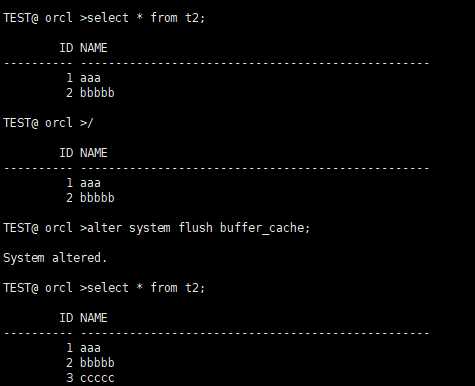Viewport: 475px width, 386px height.
Task: Click the 'alter system flush buffer_cache;' command text
Action: [199, 228]
